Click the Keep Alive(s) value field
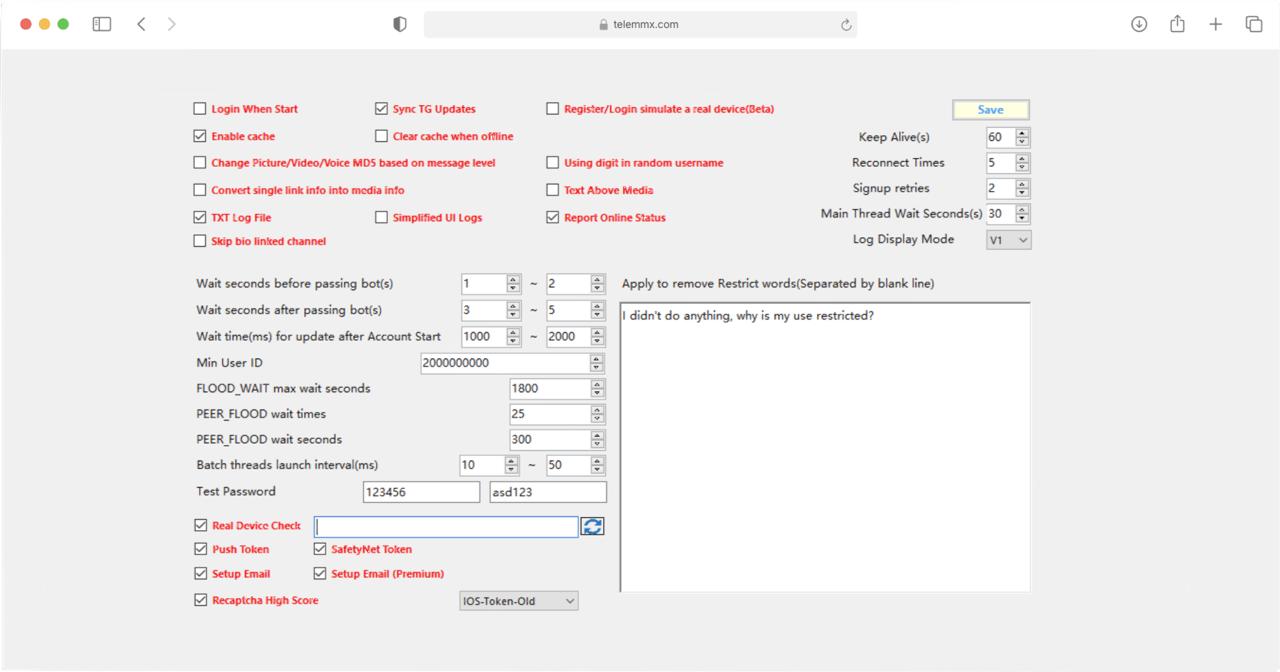Screen dimensions: 1280x672 coord(1000,137)
